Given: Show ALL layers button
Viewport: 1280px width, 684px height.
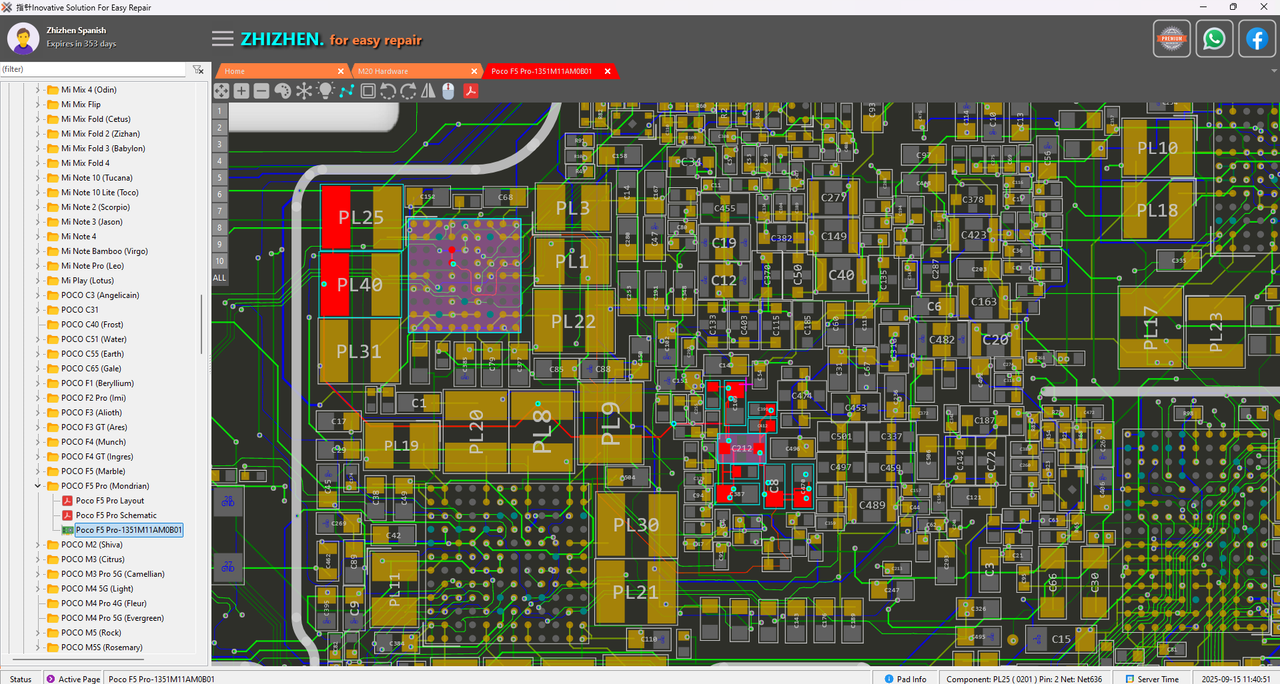Looking at the screenshot, I should [219, 277].
